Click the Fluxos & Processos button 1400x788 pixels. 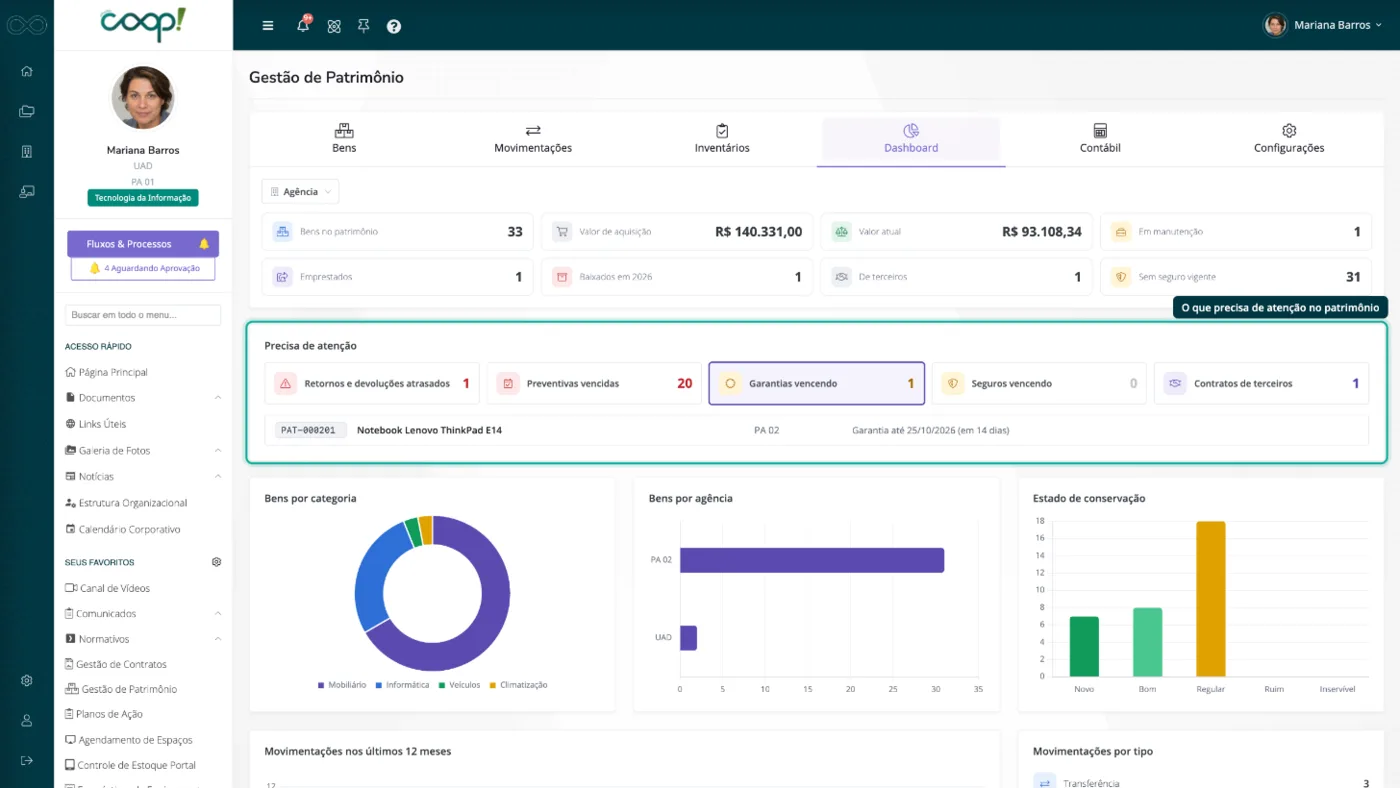click(143, 244)
